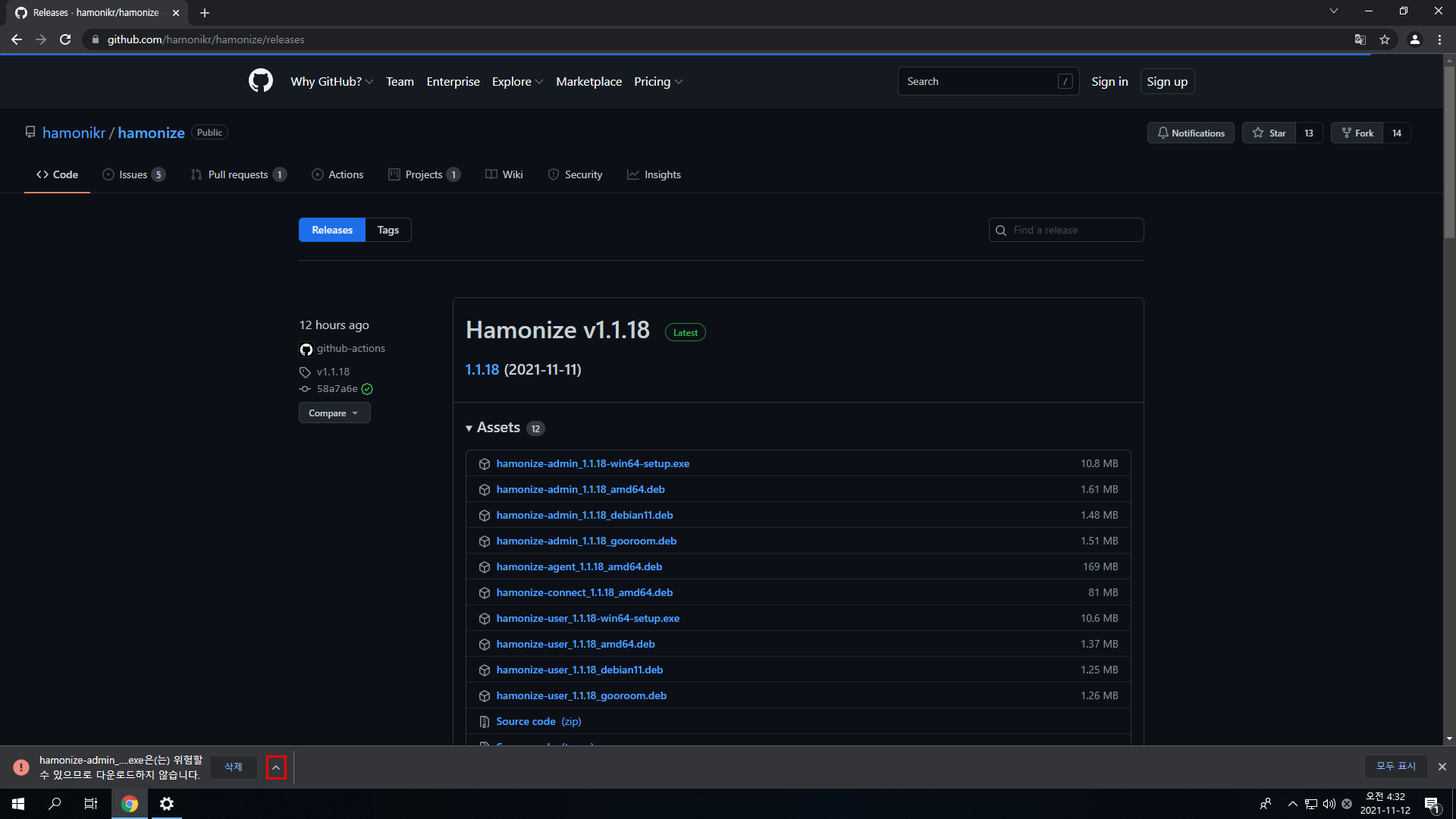Open download item options chevron
This screenshot has width=1456, height=819.
pyautogui.click(x=276, y=767)
